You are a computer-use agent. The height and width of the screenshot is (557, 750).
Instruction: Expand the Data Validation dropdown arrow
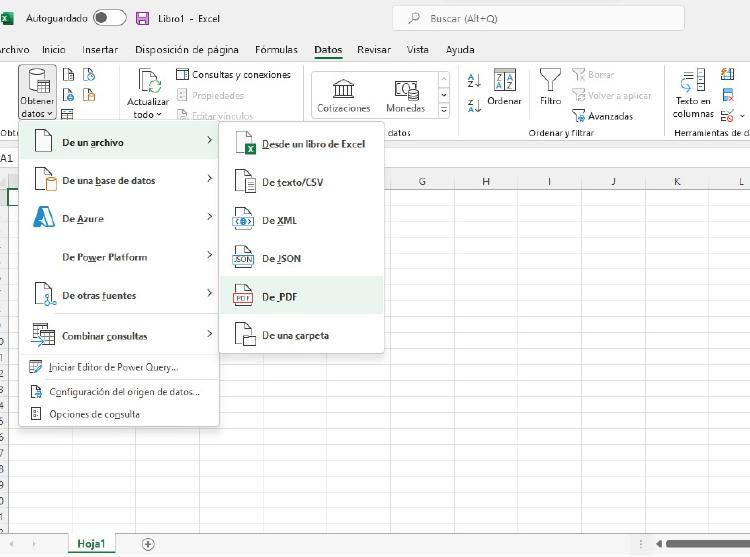[x=742, y=116]
